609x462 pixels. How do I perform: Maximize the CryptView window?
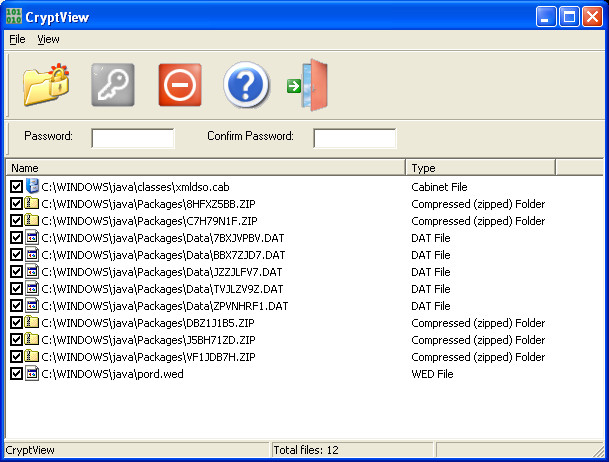[569, 17]
